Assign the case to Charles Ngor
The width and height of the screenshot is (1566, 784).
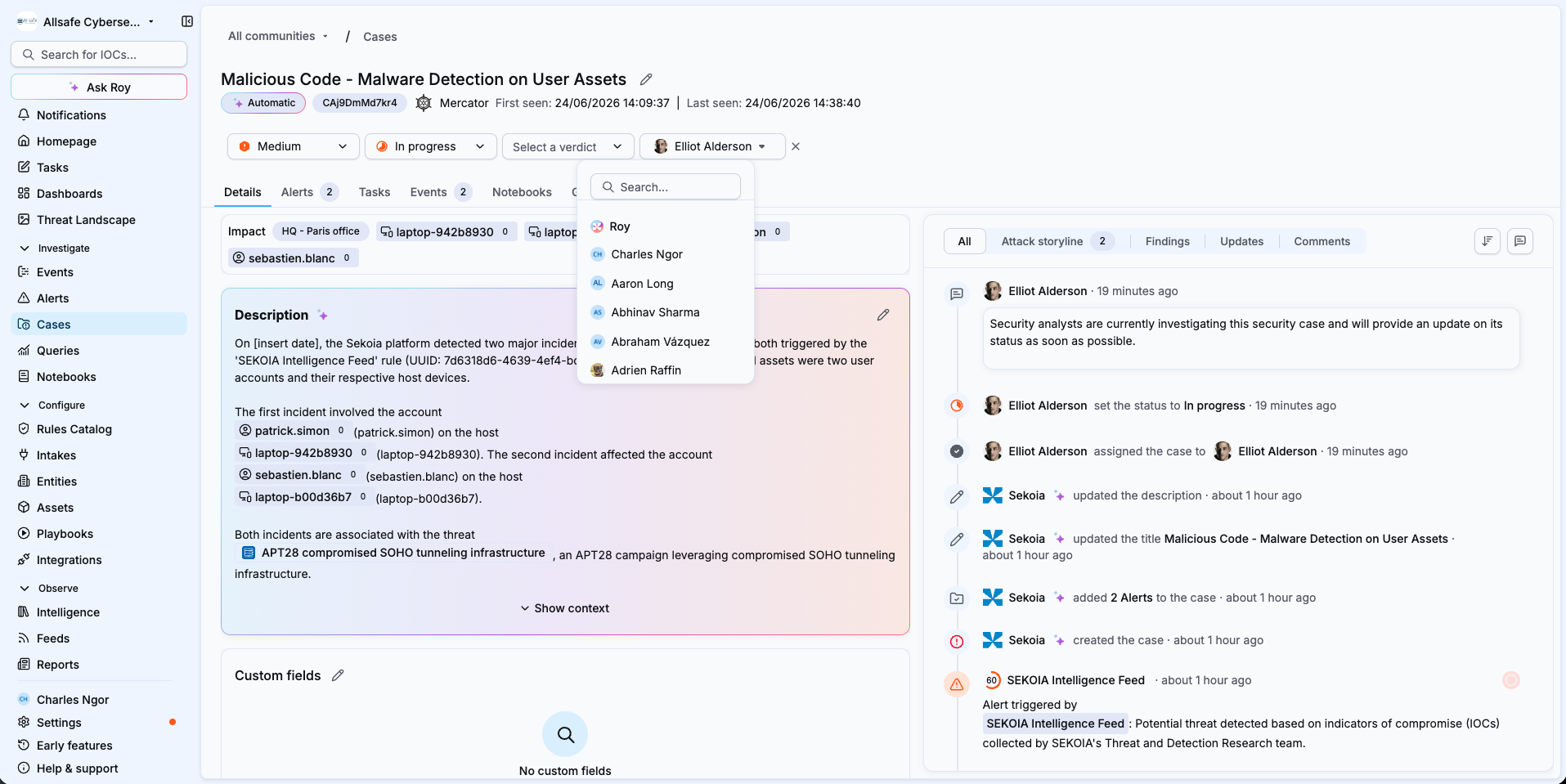coord(666,254)
